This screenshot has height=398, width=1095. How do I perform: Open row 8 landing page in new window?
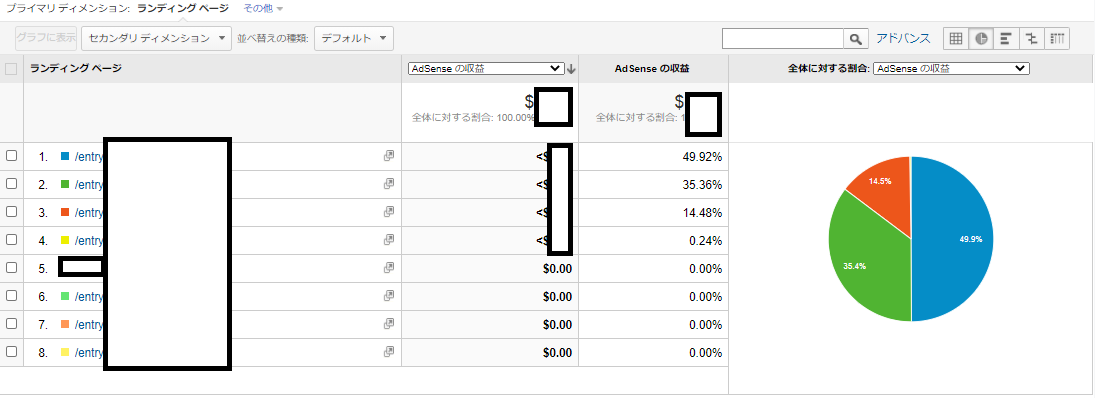pyautogui.click(x=389, y=352)
